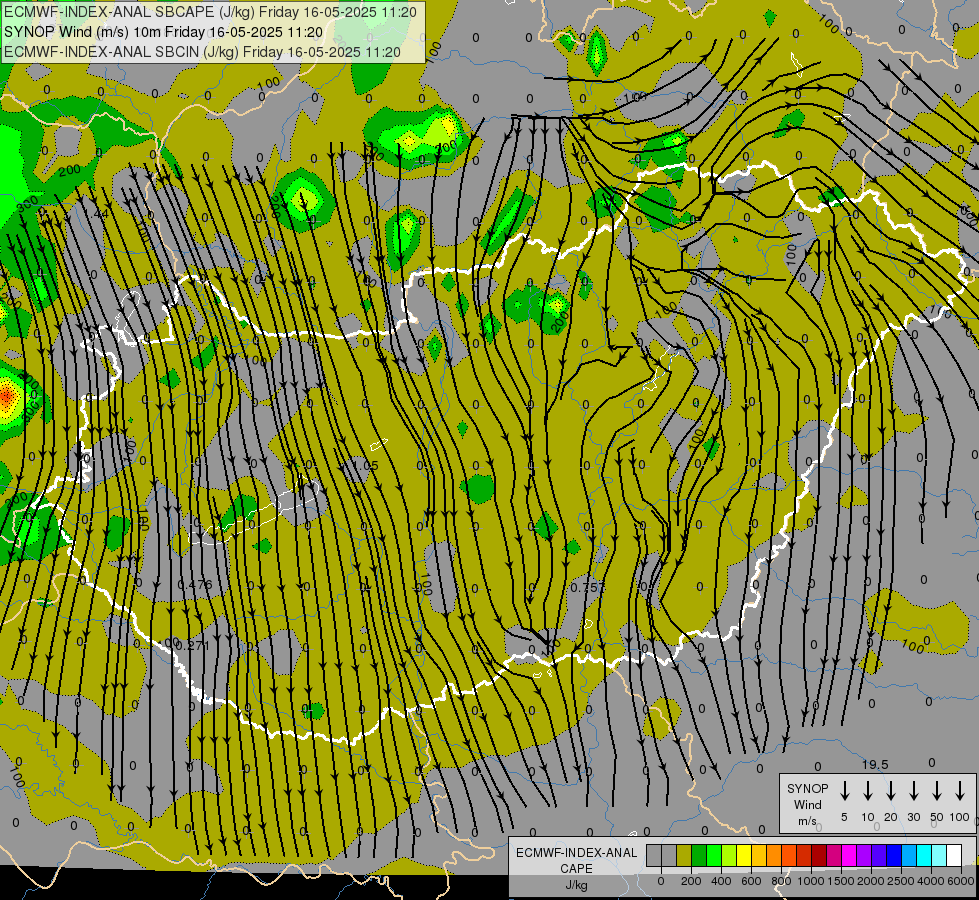
Task: Click the '800' tick label on the CAPE scale
Action: 781,881
